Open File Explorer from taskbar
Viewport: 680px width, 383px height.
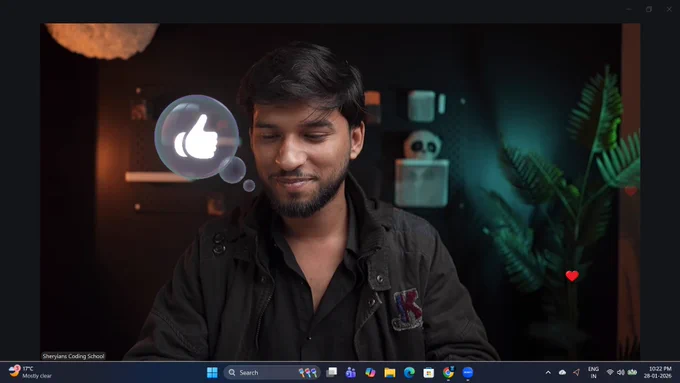[389, 373]
